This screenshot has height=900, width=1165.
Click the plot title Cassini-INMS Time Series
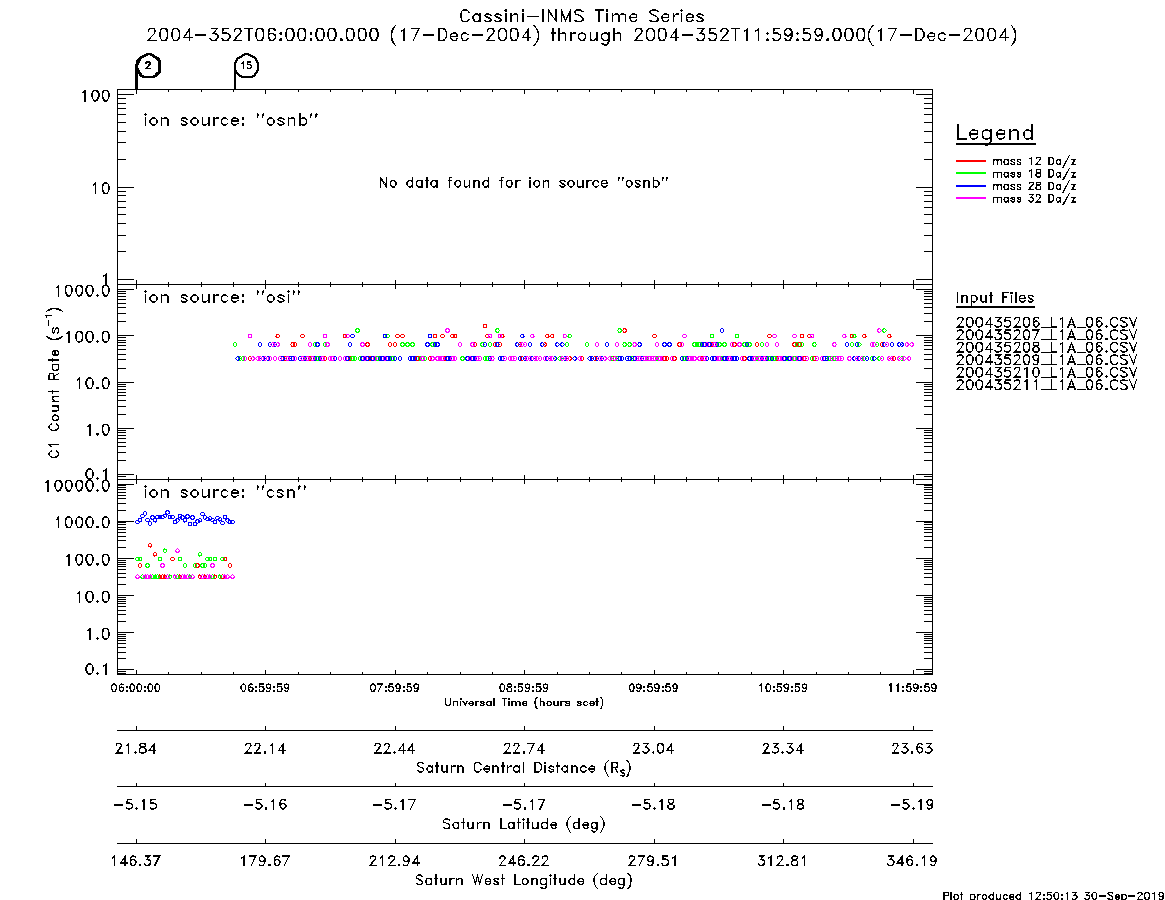[x=582, y=16]
